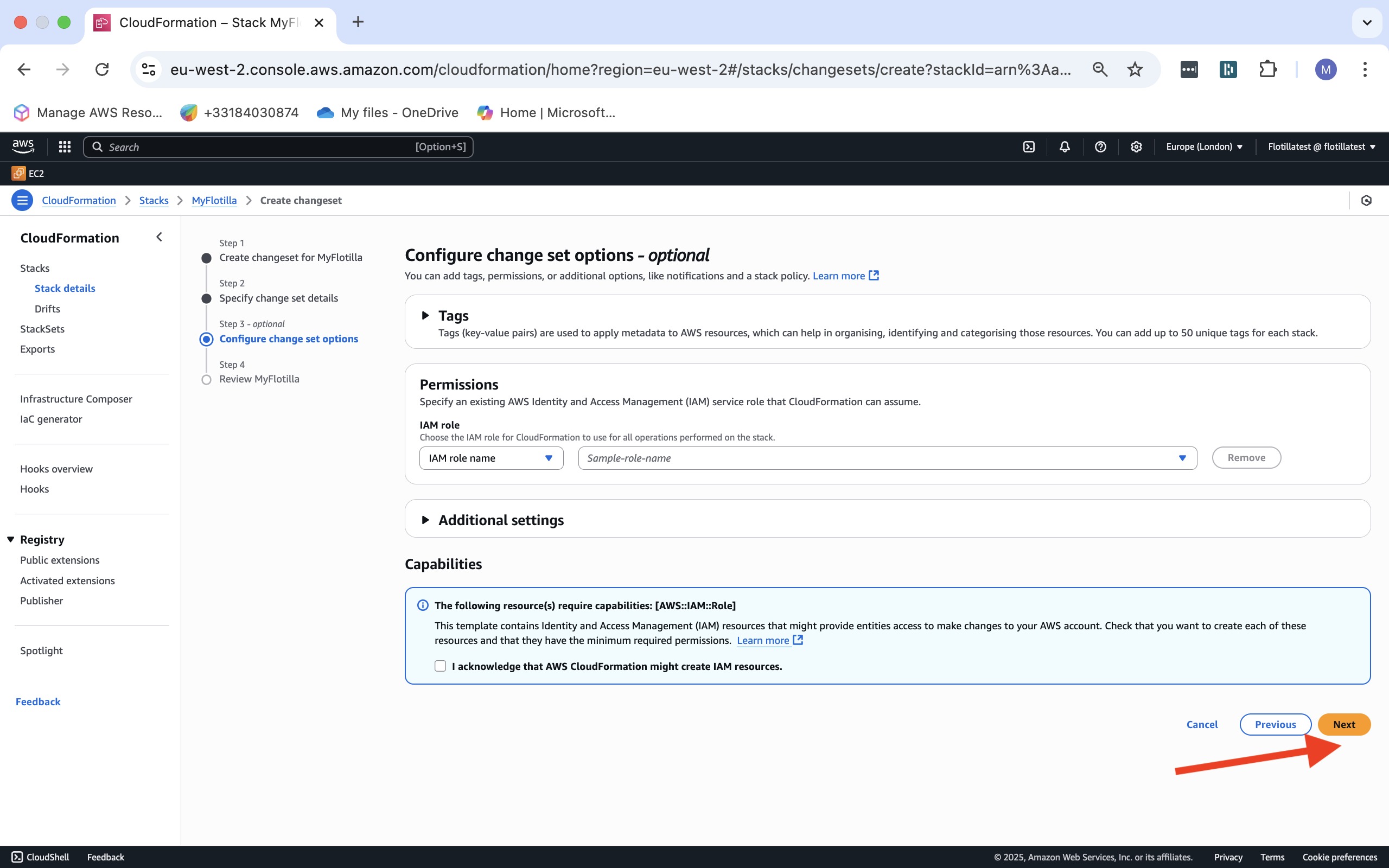1389x868 pixels.
Task: Open the help question mark menu
Action: tap(1100, 147)
